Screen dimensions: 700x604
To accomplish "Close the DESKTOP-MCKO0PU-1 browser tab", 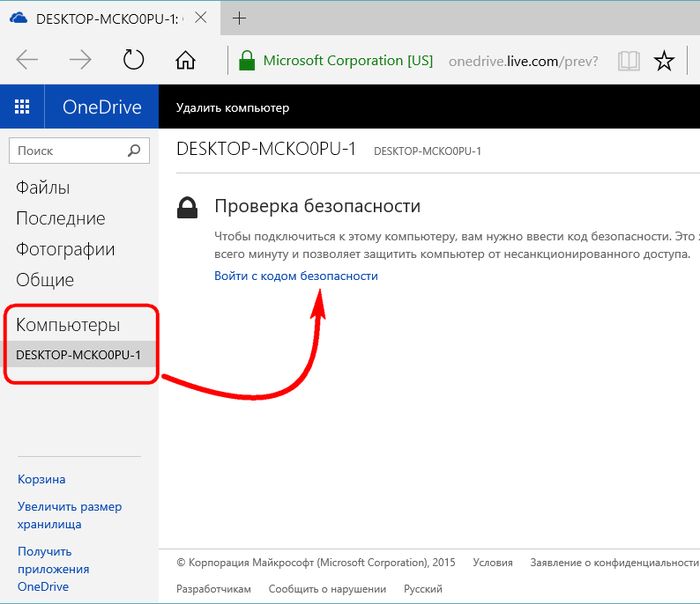I will point(201,18).
